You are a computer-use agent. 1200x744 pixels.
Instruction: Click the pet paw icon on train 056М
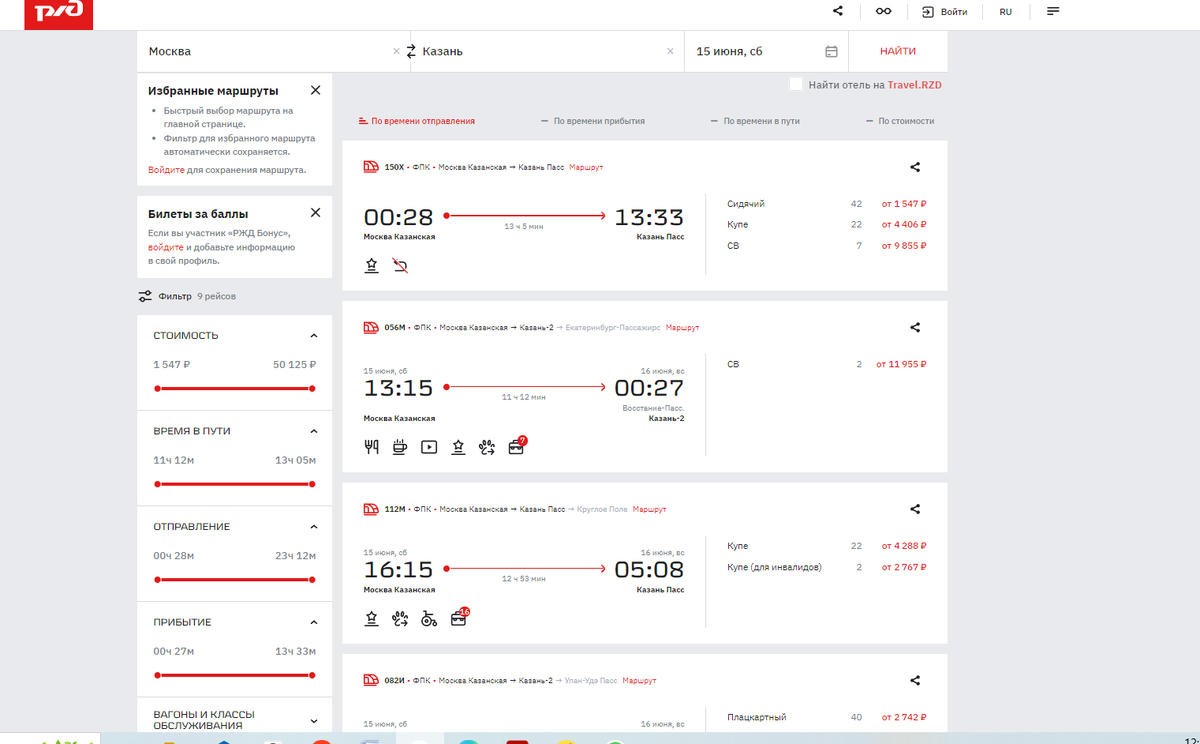click(487, 447)
